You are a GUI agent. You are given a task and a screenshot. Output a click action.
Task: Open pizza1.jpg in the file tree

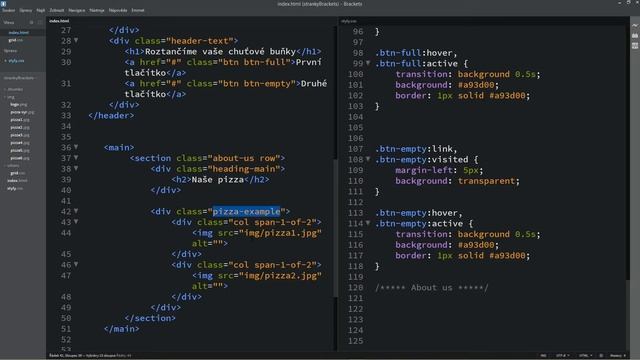click(20, 120)
